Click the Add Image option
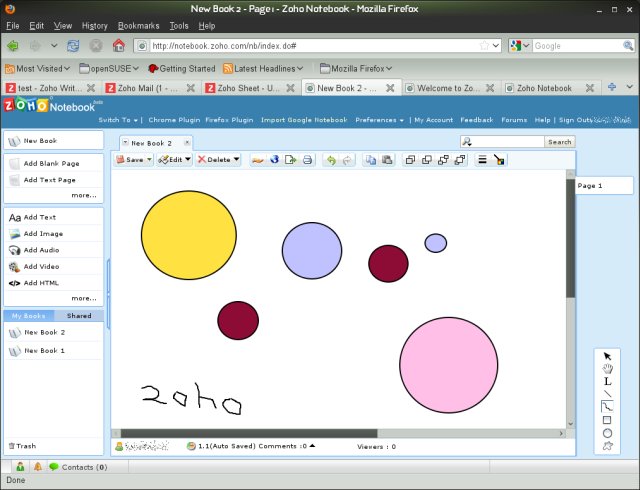This screenshot has height=490, width=640. (43, 234)
